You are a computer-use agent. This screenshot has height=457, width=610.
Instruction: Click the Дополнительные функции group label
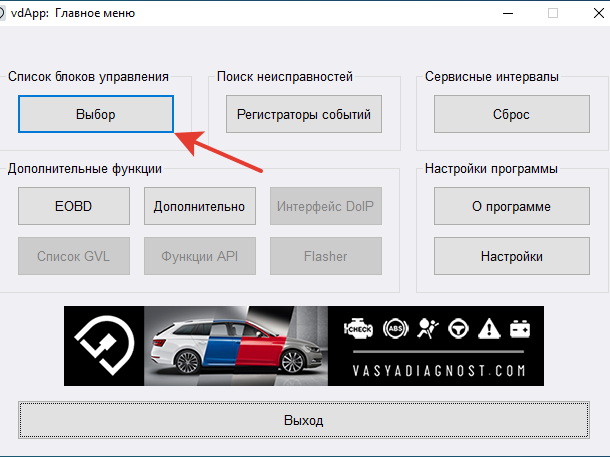coord(85,169)
